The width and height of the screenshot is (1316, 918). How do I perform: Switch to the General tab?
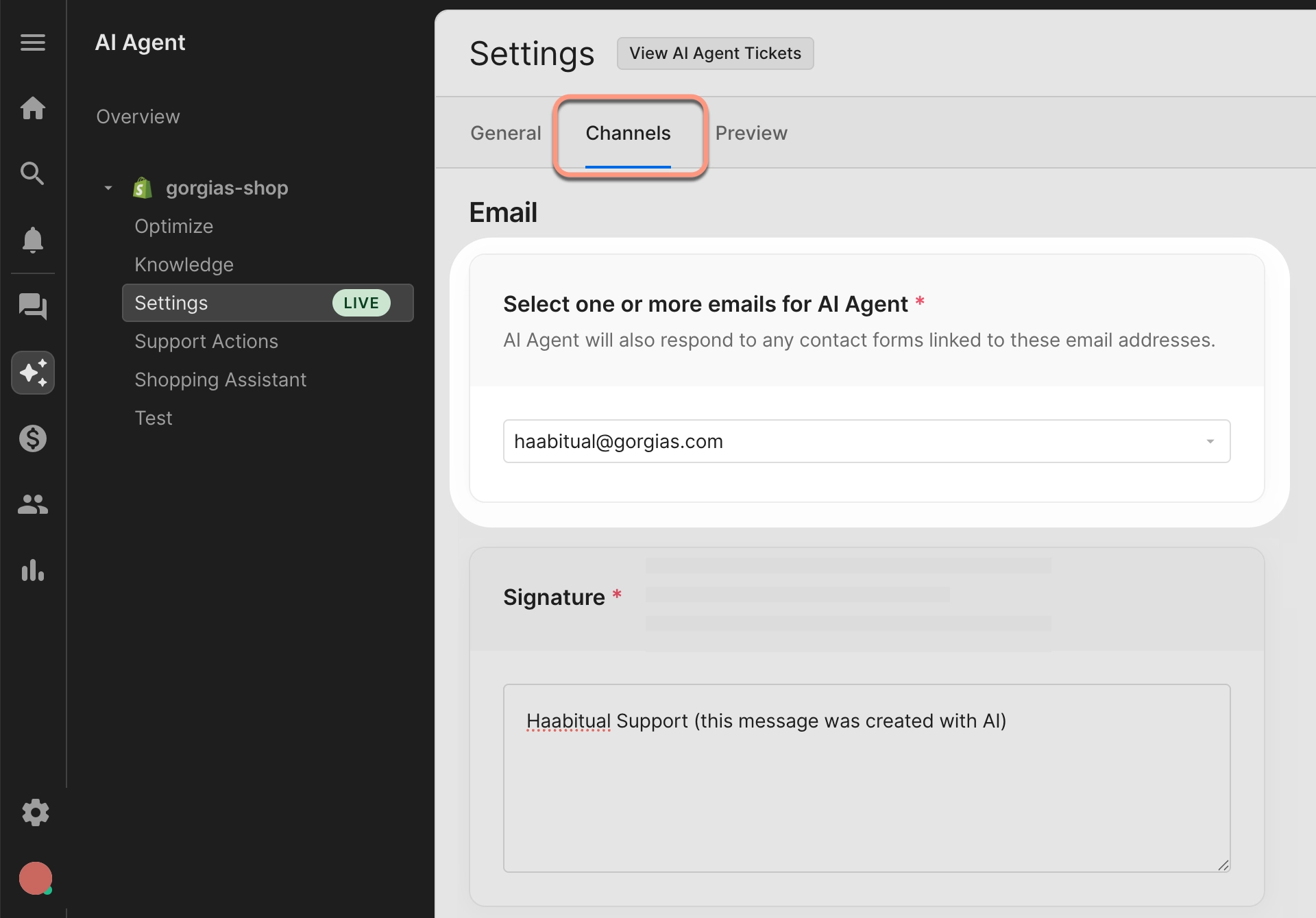[506, 133]
